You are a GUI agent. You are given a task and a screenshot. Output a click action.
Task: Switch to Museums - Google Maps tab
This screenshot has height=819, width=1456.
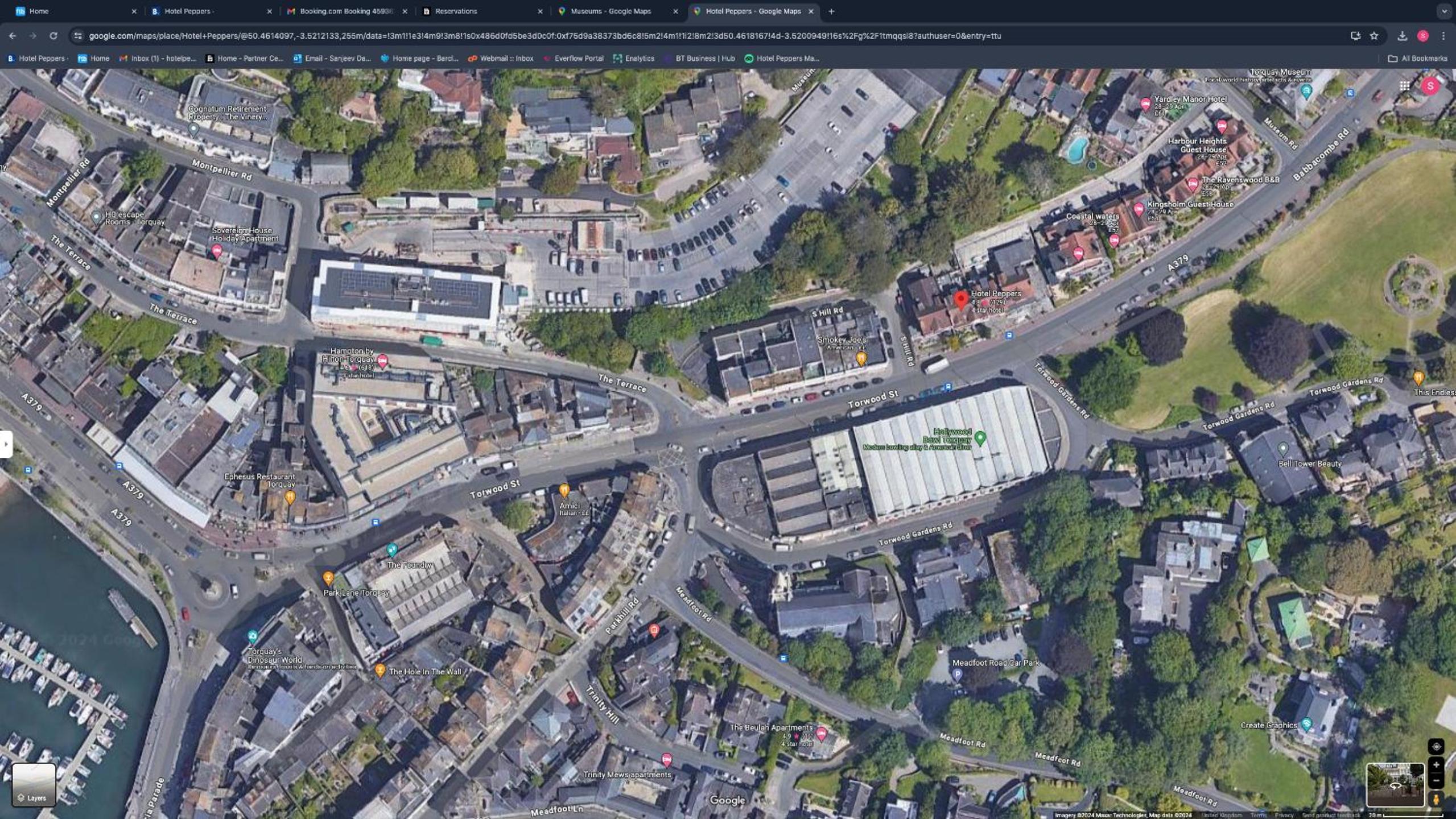(x=610, y=11)
